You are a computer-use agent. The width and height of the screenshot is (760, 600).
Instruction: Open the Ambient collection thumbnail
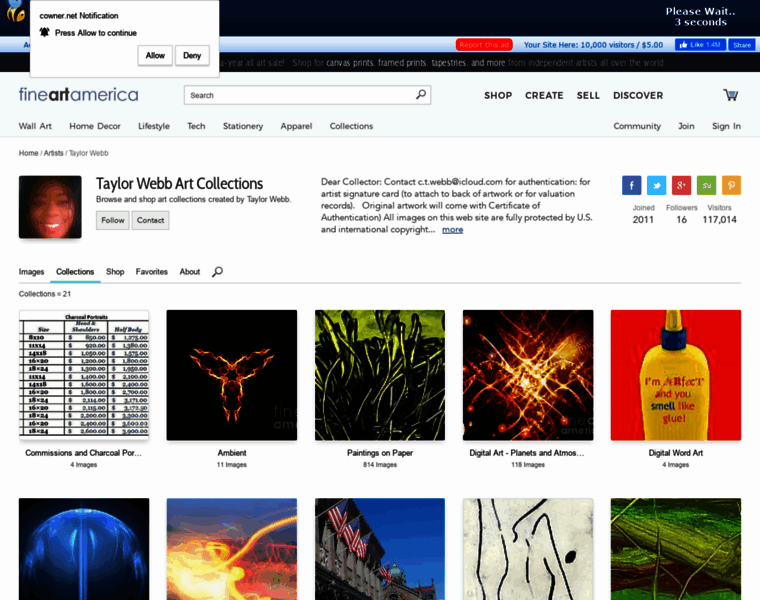(232, 375)
